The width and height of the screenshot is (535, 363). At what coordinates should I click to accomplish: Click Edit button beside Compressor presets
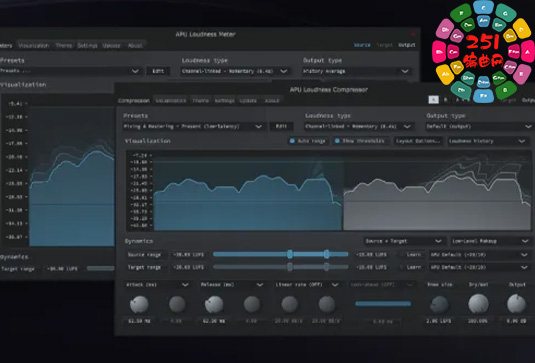pyautogui.click(x=281, y=127)
